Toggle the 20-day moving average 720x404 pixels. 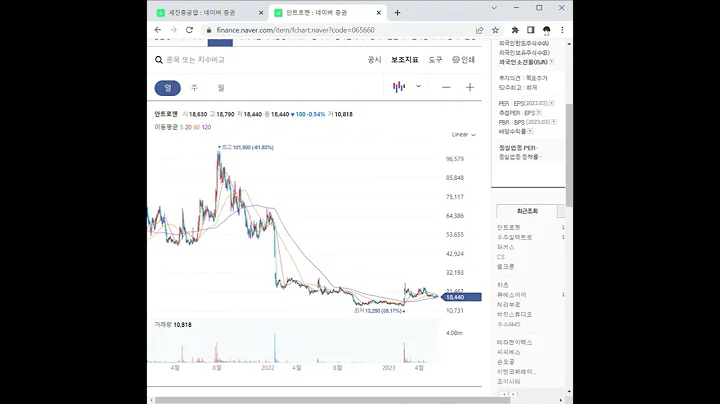(x=188, y=127)
